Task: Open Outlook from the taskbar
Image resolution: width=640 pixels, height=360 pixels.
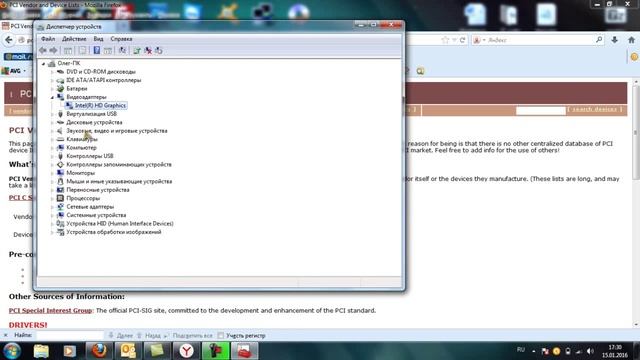Action: coord(128,351)
